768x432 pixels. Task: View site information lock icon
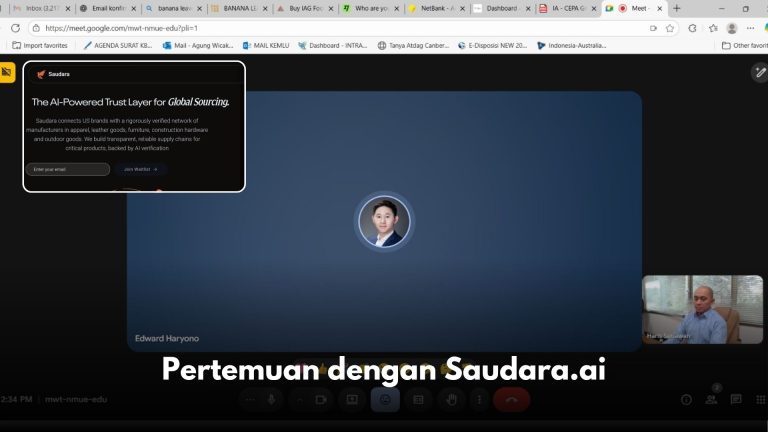click(x=36, y=28)
